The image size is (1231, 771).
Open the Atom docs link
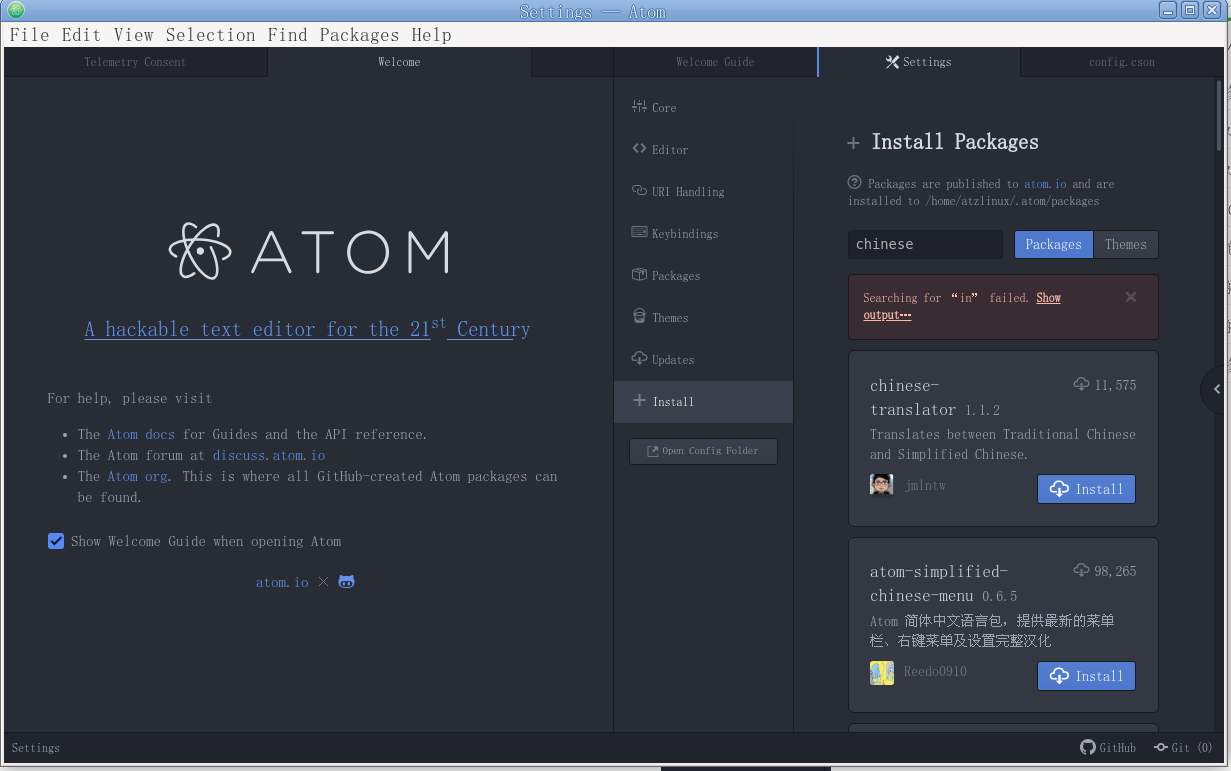coord(141,434)
